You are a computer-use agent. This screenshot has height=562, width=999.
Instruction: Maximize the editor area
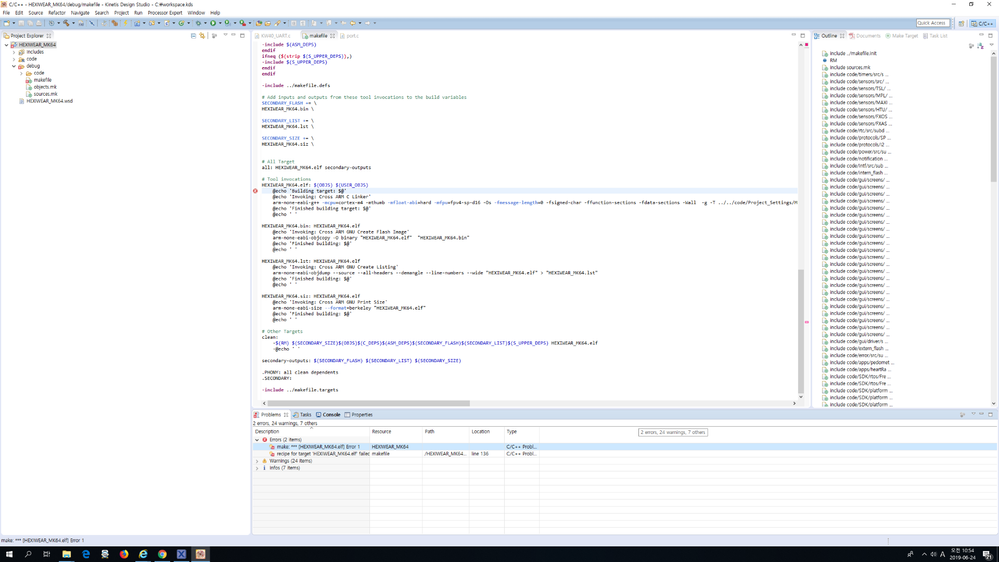pyautogui.click(x=803, y=36)
